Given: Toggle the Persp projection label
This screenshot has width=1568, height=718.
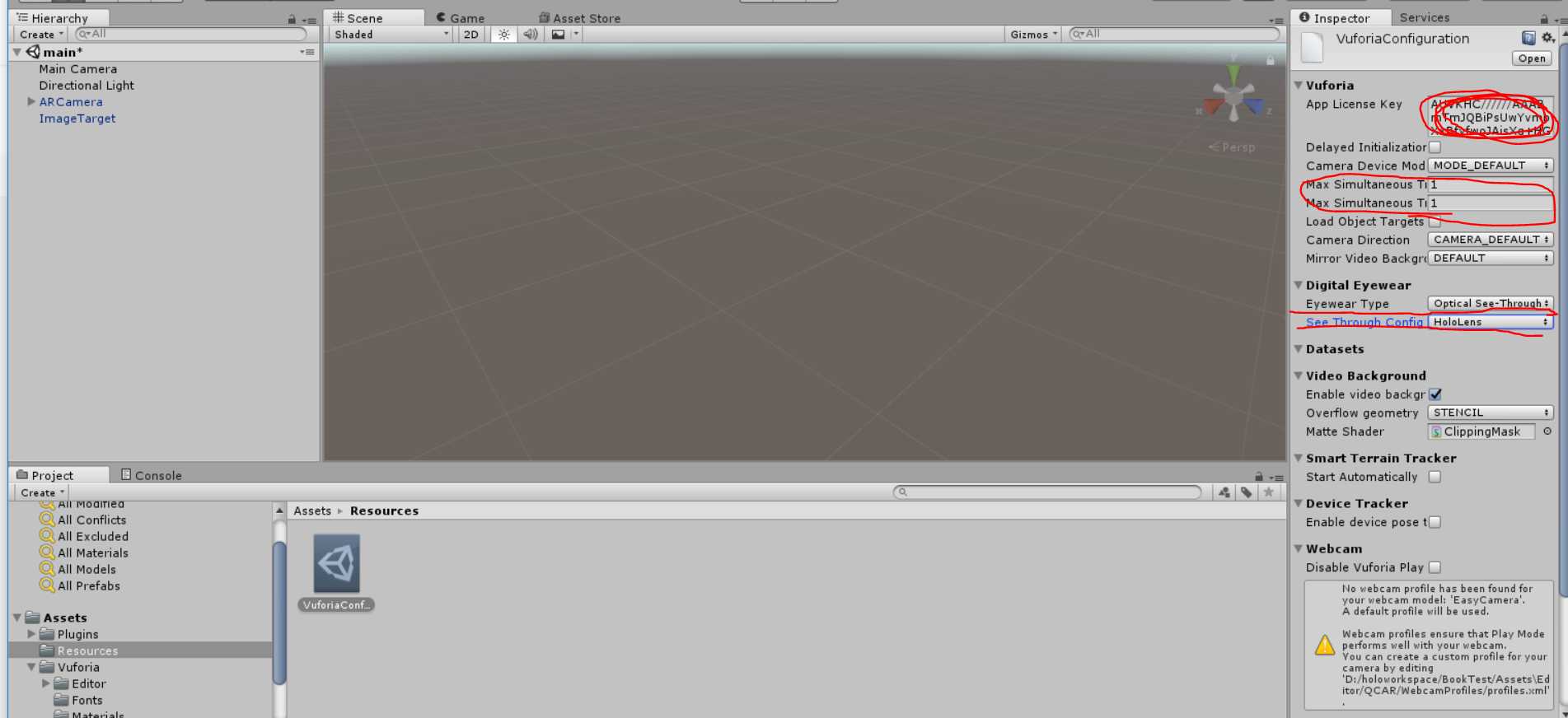Looking at the screenshot, I should coord(1233,147).
